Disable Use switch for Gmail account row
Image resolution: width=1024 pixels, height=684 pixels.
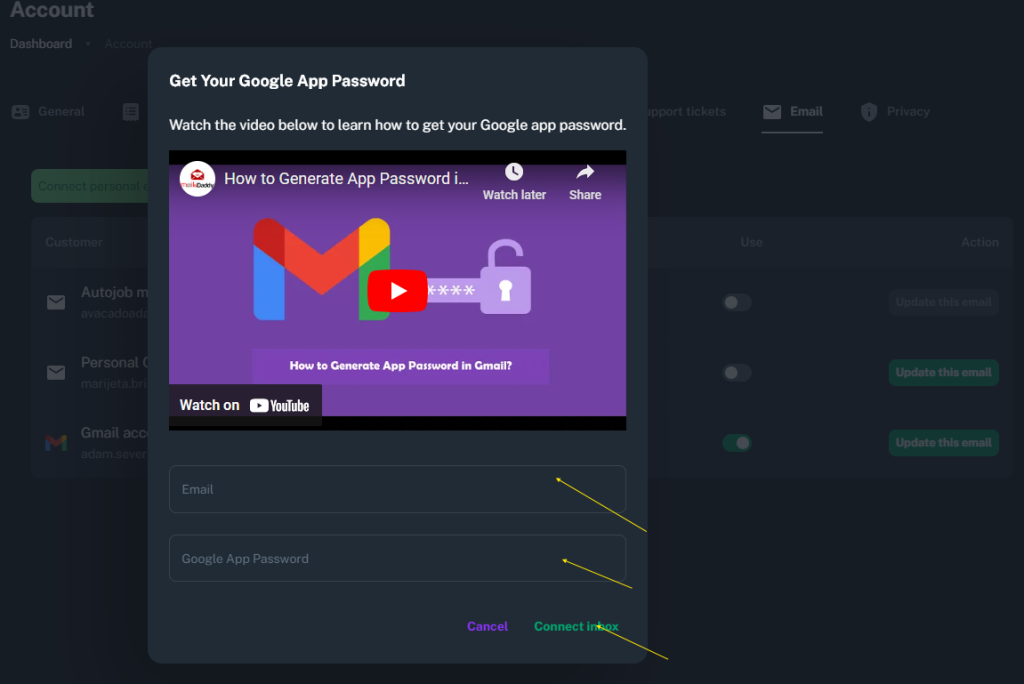737,443
